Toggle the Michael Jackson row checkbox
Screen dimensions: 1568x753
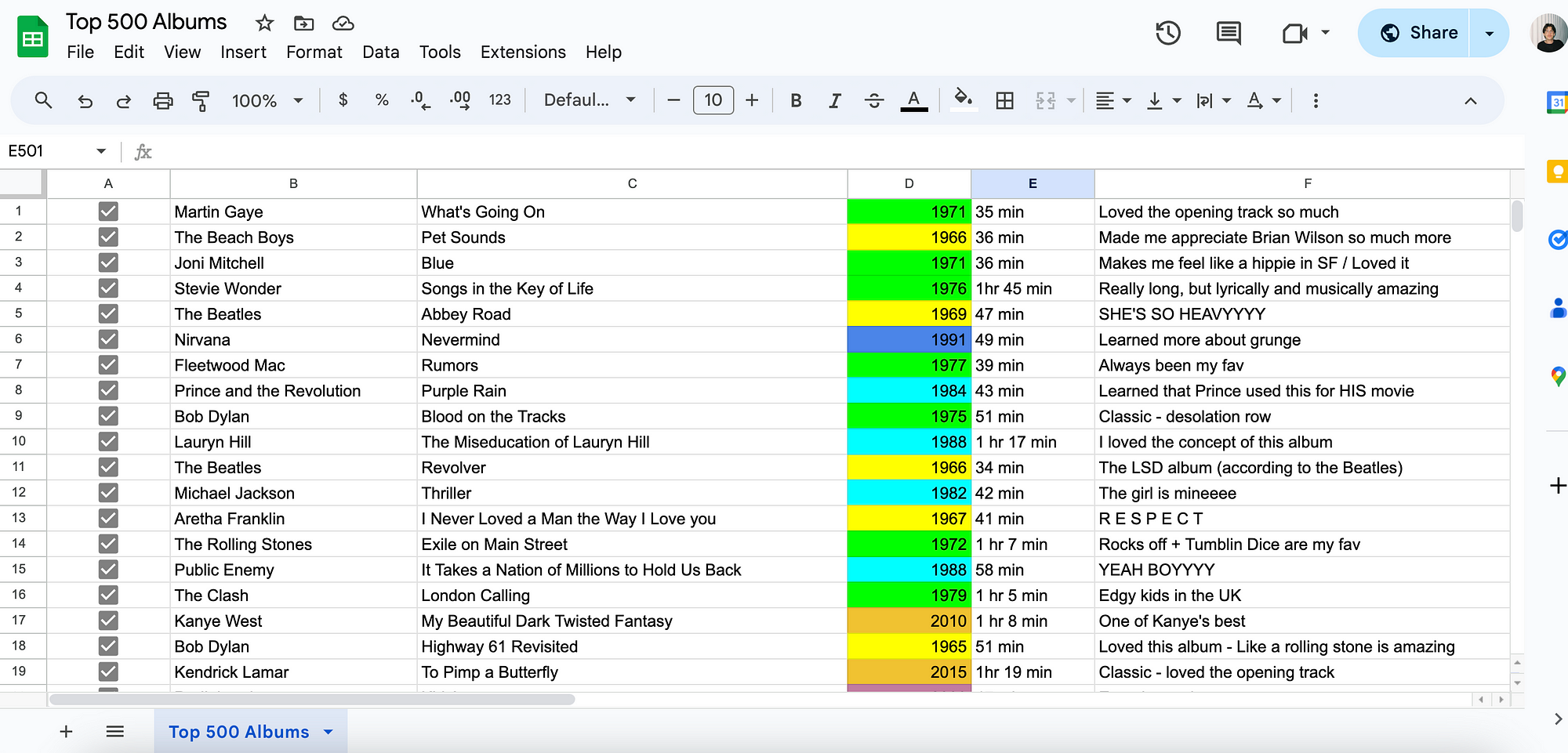[x=108, y=493]
